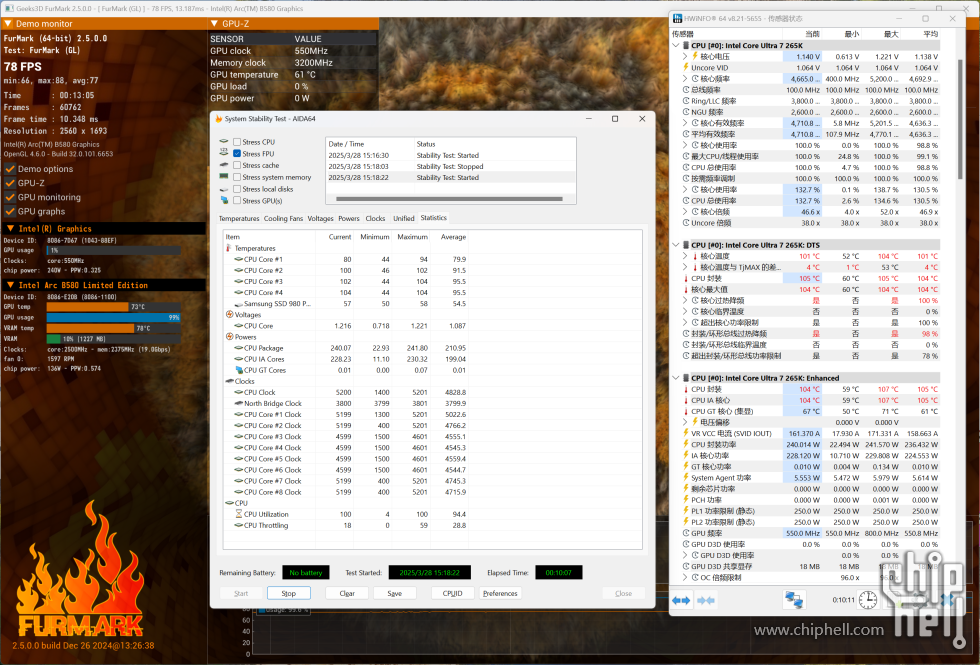Click the lightning icon beside Uncore VID
Screen dimensions: 980x665
[686, 68]
